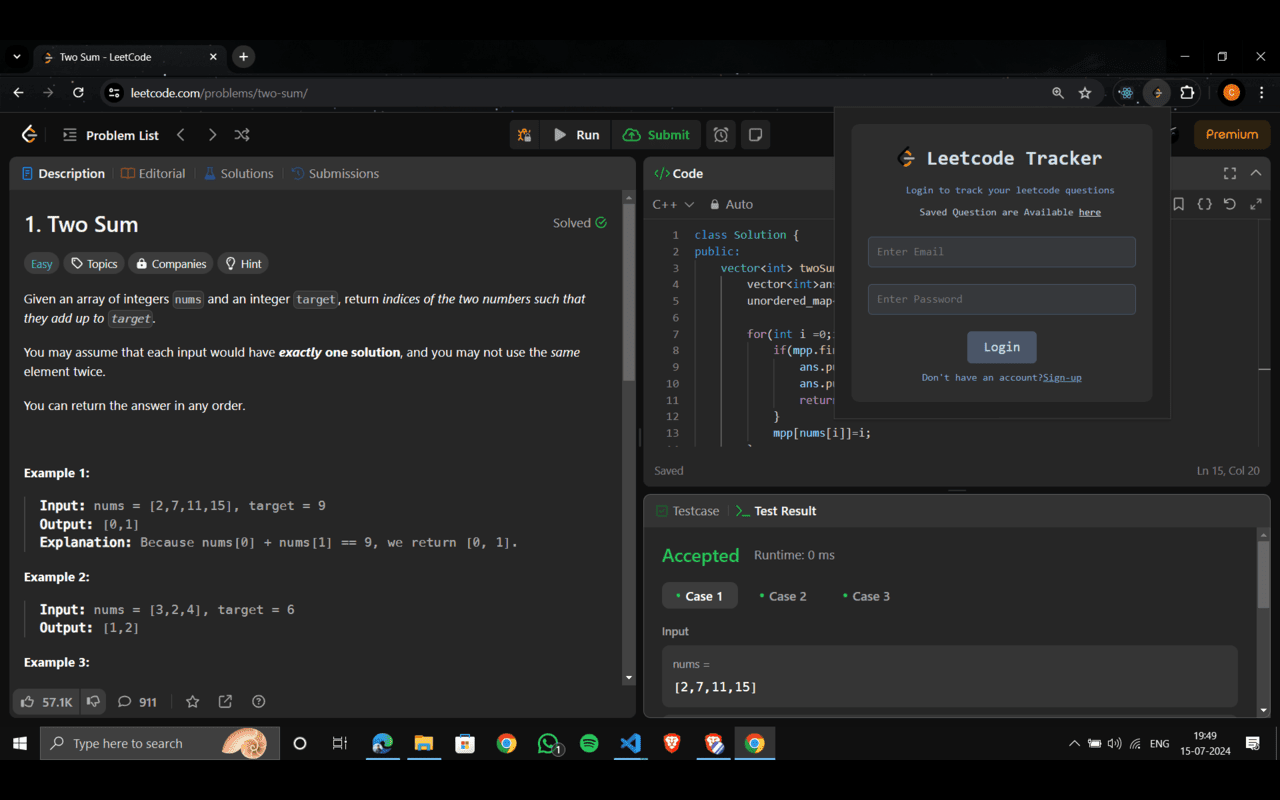Dislike the problem with thumbs down
Screen dimensions: 1280x800
tap(93, 702)
